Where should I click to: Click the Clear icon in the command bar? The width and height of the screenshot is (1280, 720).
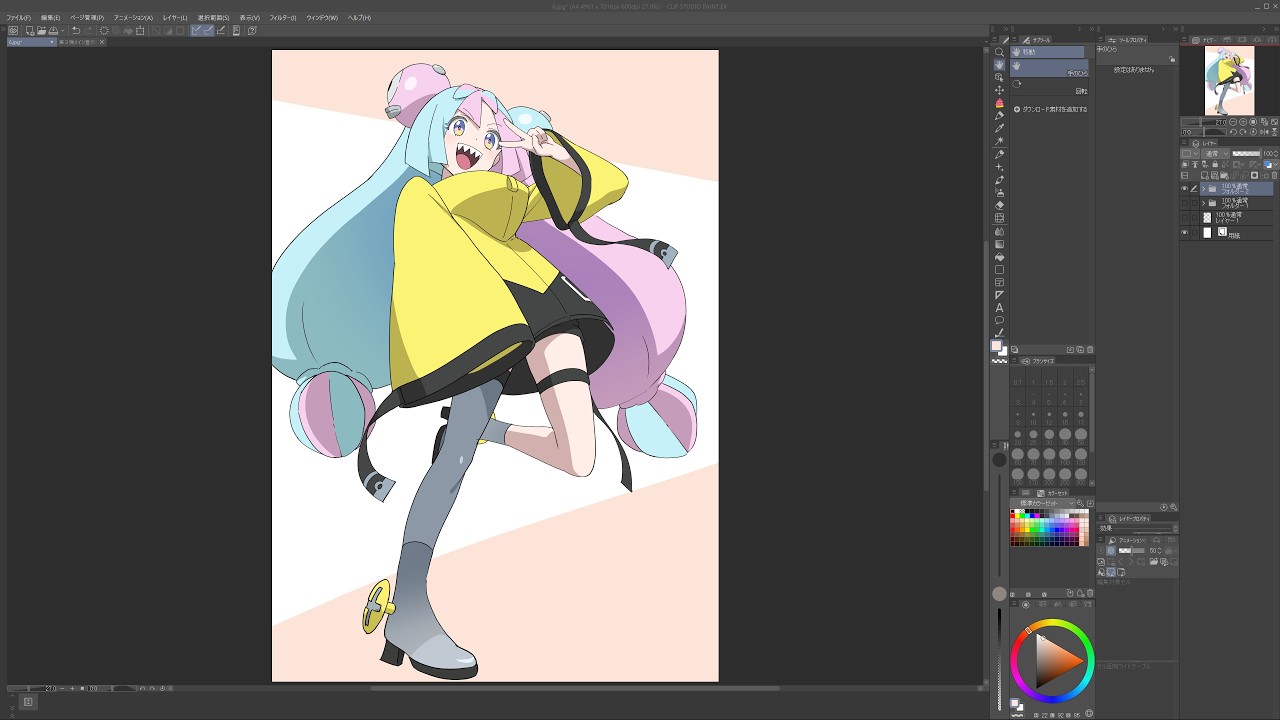coord(104,30)
